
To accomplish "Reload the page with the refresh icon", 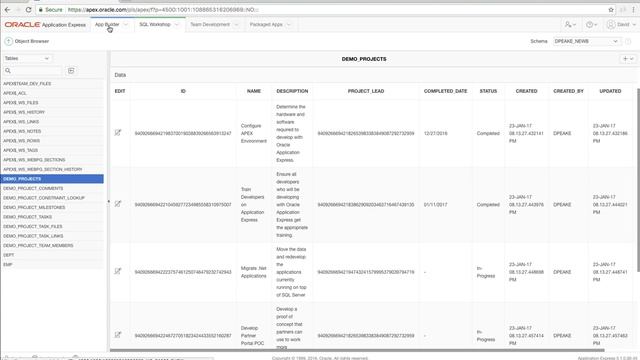I will click(x=28, y=9).
